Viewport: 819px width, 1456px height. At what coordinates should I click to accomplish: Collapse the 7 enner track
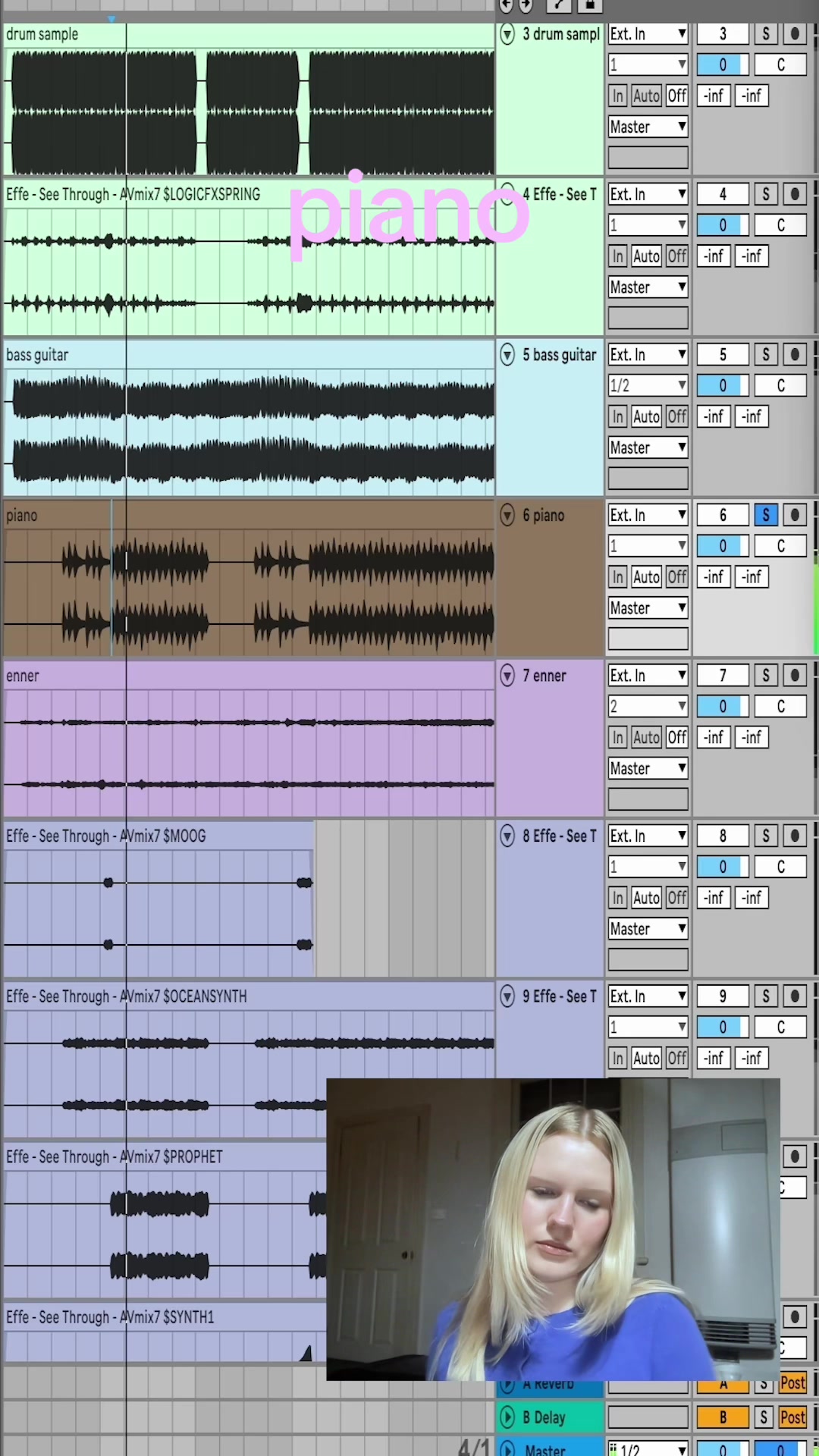pos(508,675)
